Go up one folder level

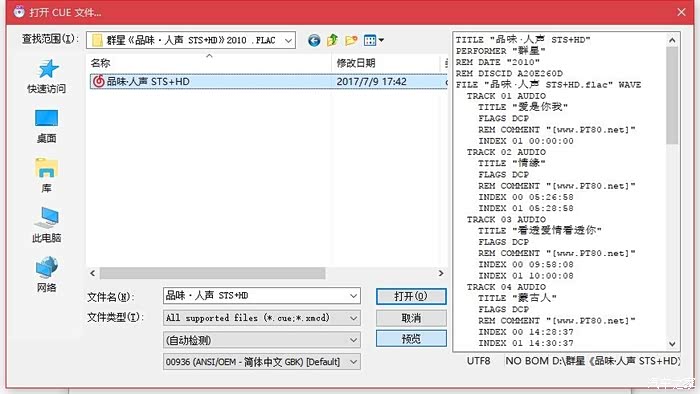332,41
